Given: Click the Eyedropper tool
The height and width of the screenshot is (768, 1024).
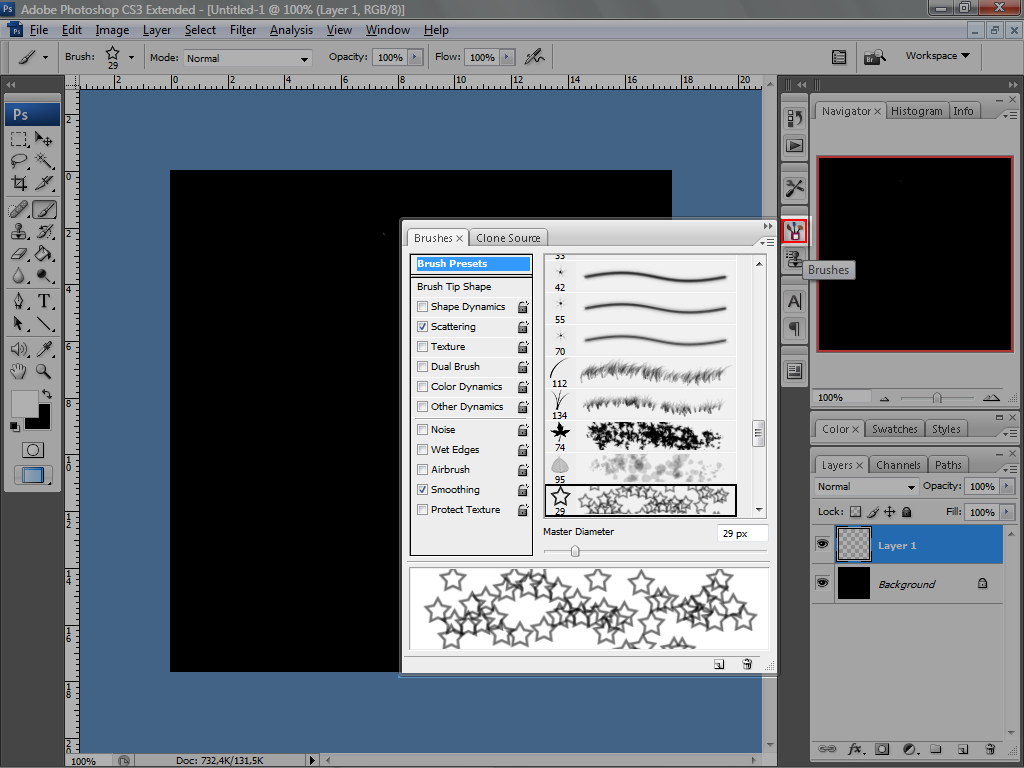Looking at the screenshot, I should pyautogui.click(x=44, y=349).
